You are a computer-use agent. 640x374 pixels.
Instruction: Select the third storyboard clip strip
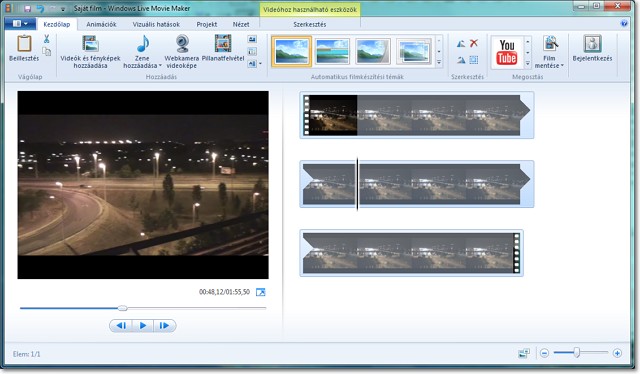[411, 253]
